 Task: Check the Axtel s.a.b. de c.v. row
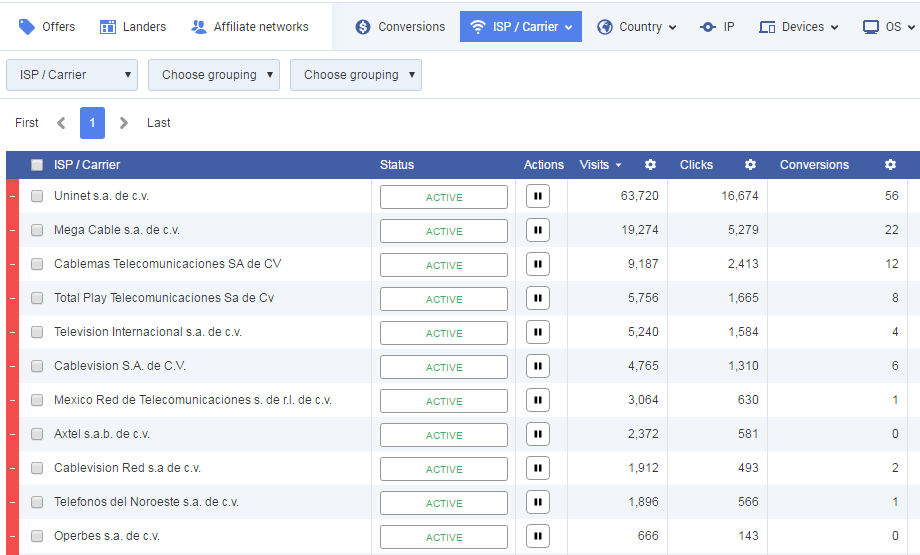coord(37,434)
